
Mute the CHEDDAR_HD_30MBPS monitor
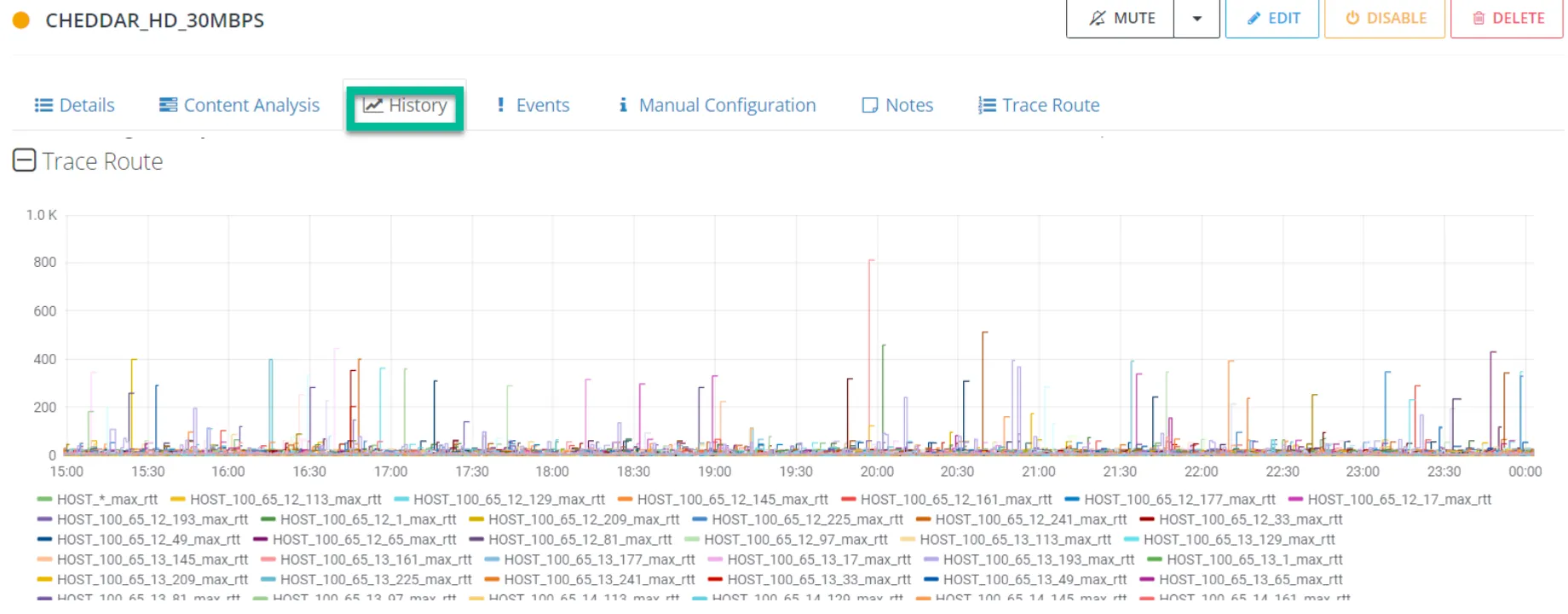point(1121,18)
